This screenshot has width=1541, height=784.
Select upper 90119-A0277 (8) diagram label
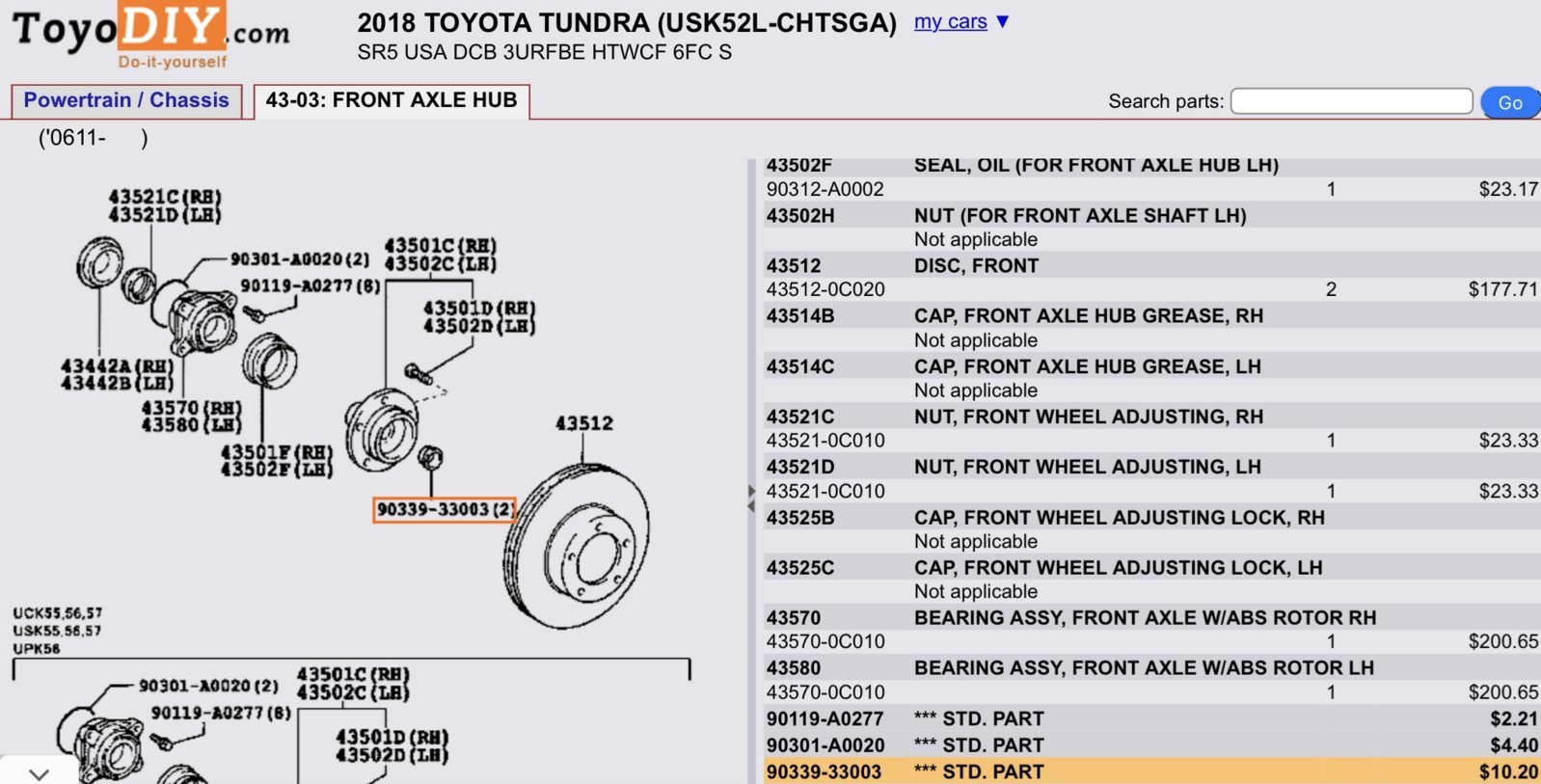point(311,285)
